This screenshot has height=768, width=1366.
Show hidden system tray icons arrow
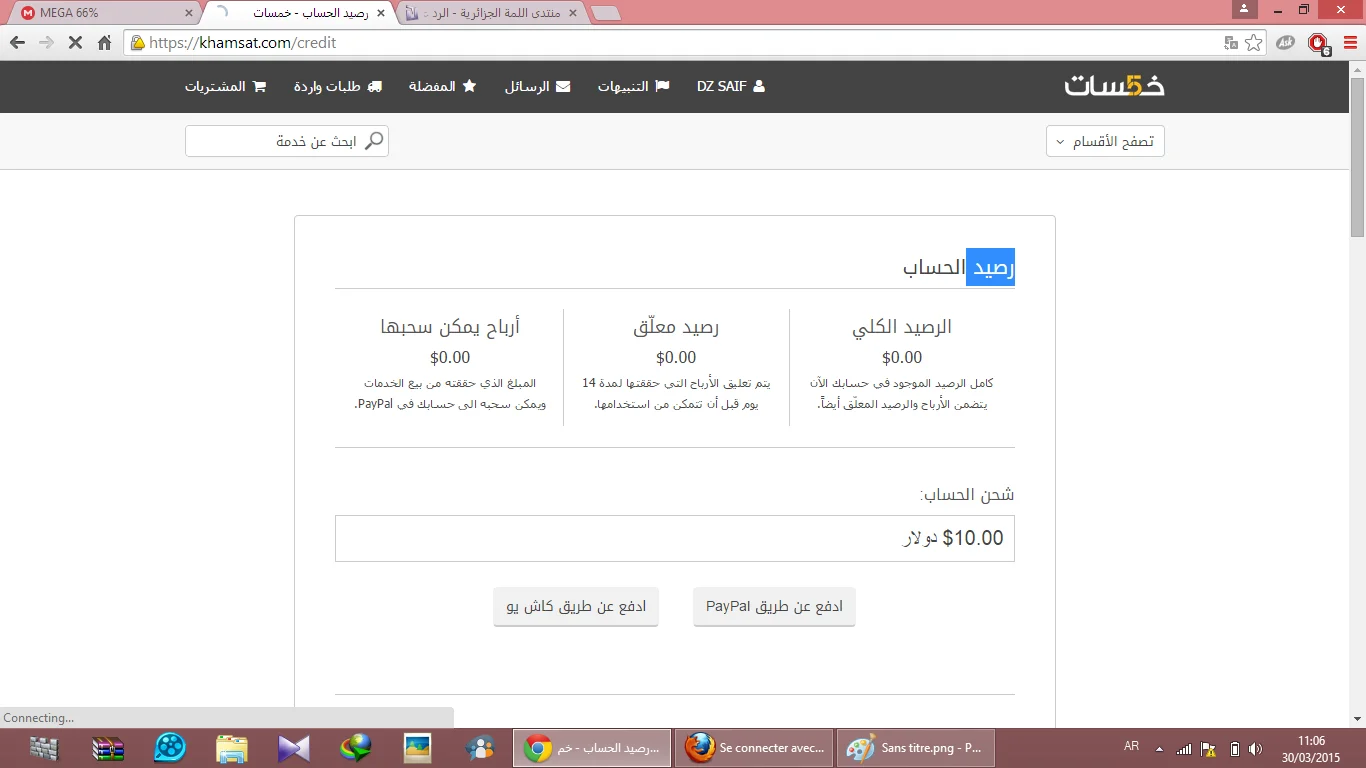point(1159,748)
